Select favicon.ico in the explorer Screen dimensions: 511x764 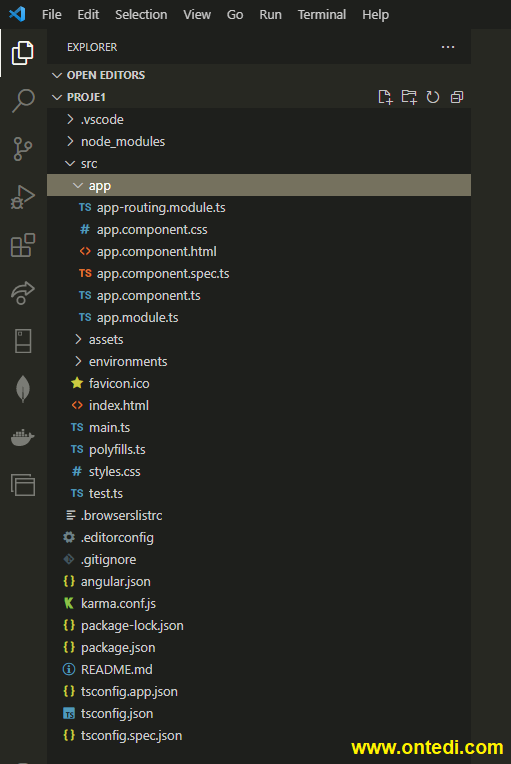(x=259, y=383)
